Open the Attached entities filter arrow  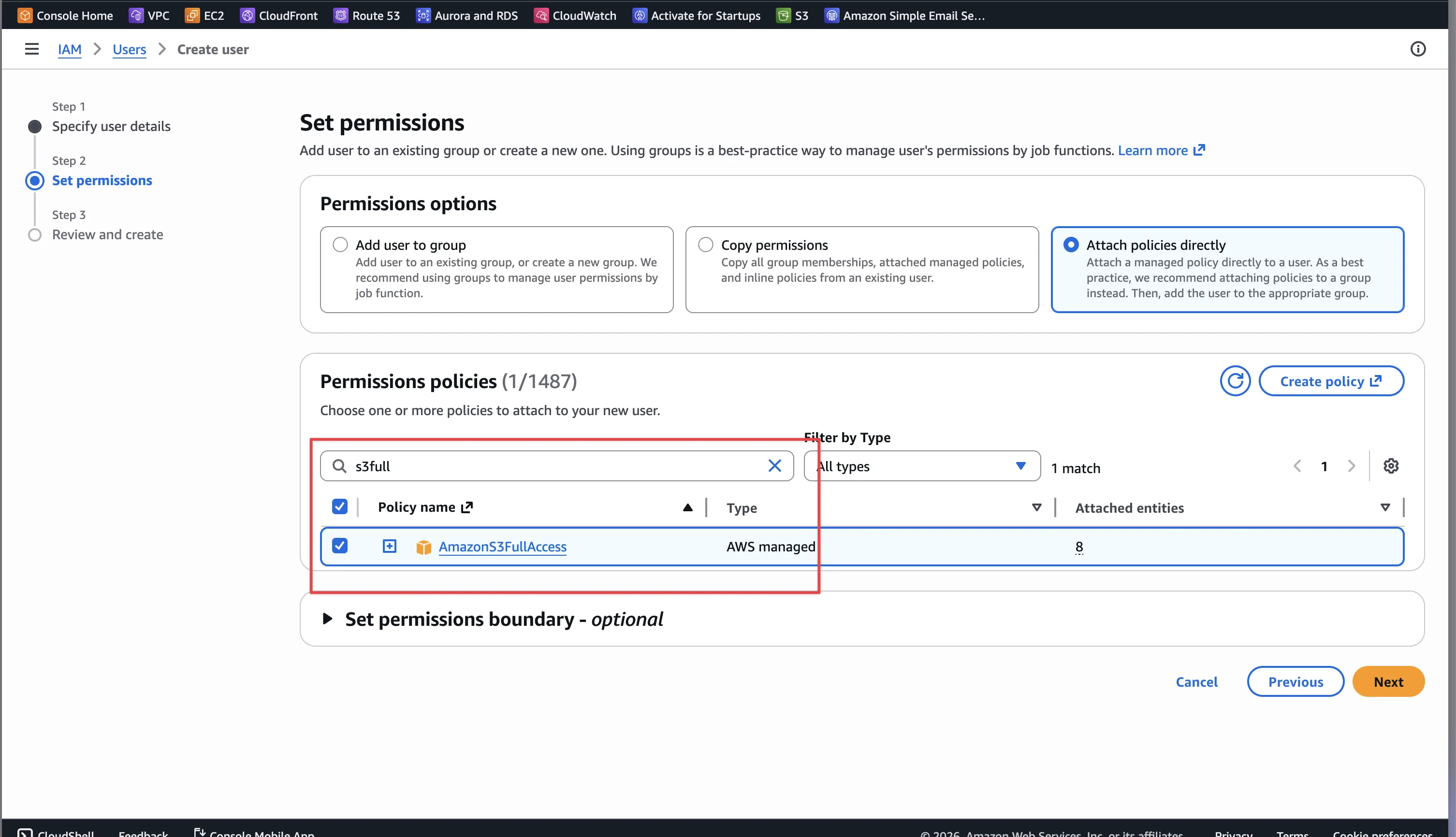1385,507
